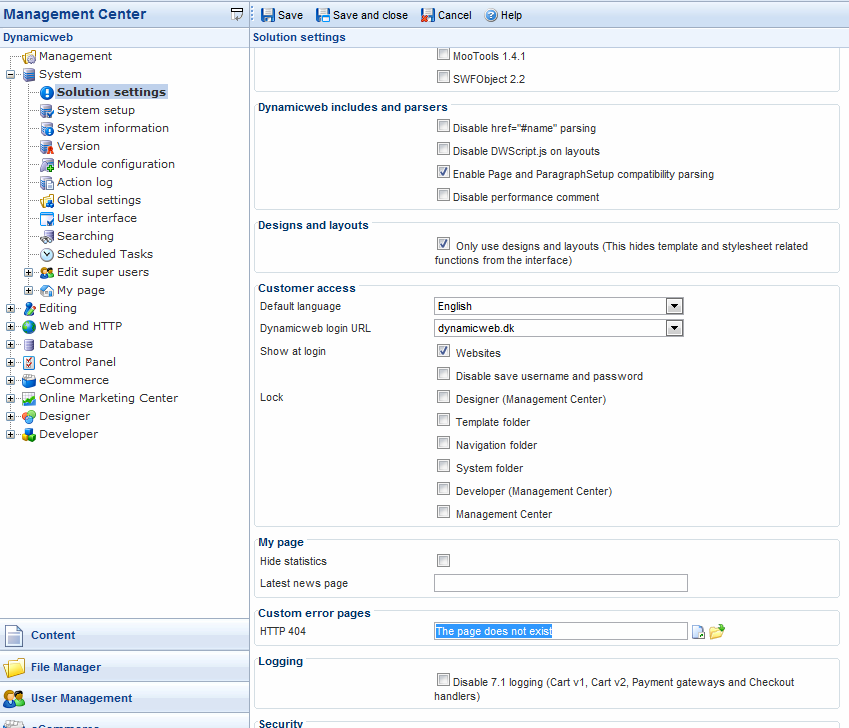Click the Version icon in System tree

(47, 146)
